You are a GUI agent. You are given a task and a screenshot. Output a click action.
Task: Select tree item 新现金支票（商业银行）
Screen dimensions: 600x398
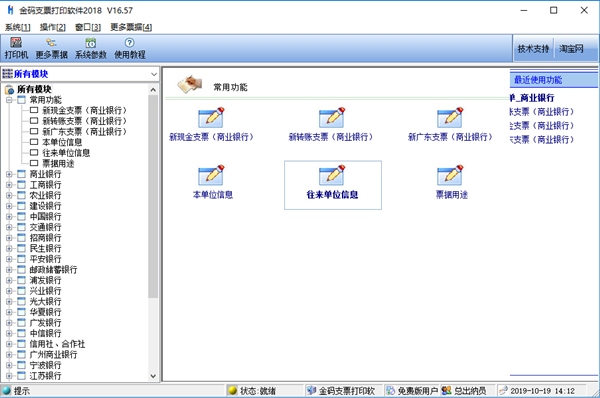[x=84, y=111]
